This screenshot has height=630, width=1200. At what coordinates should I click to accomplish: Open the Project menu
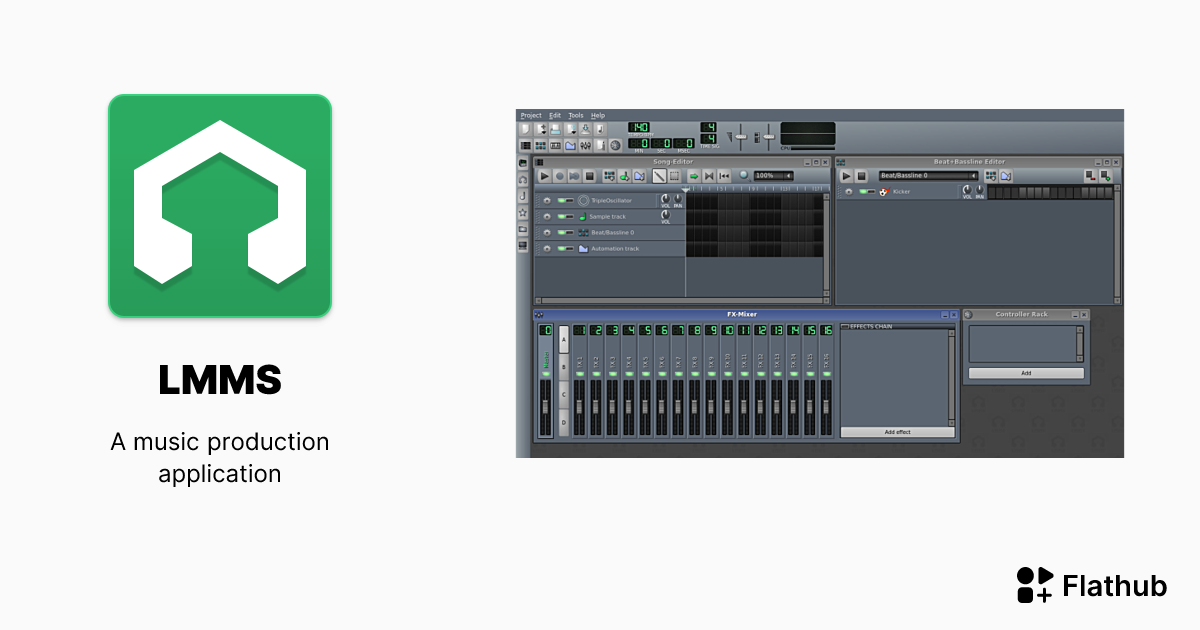click(530, 116)
